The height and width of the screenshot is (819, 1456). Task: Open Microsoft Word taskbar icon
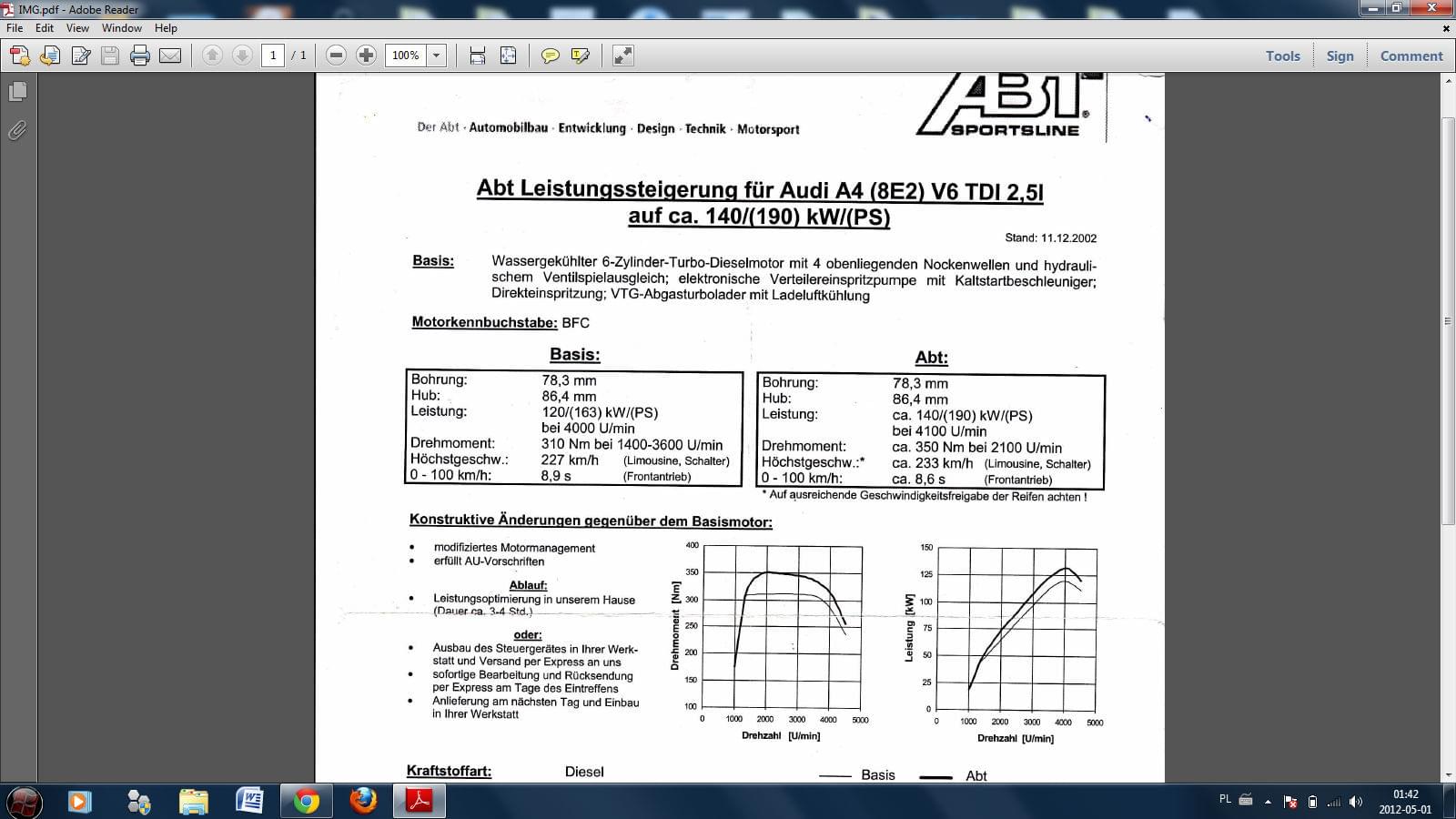point(249,802)
